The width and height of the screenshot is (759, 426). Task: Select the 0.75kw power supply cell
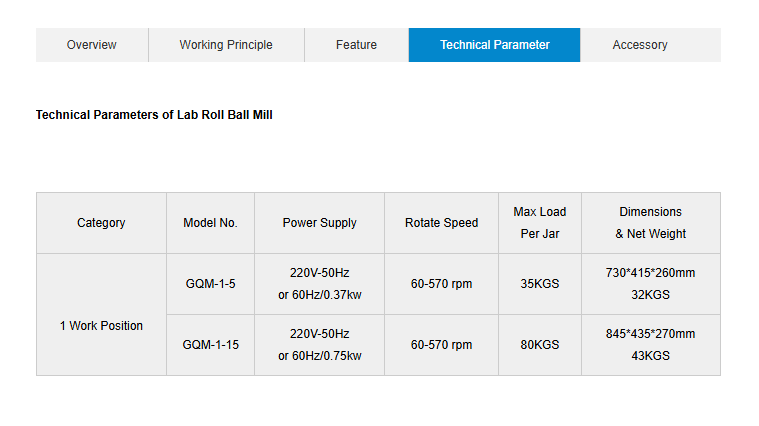(319, 345)
